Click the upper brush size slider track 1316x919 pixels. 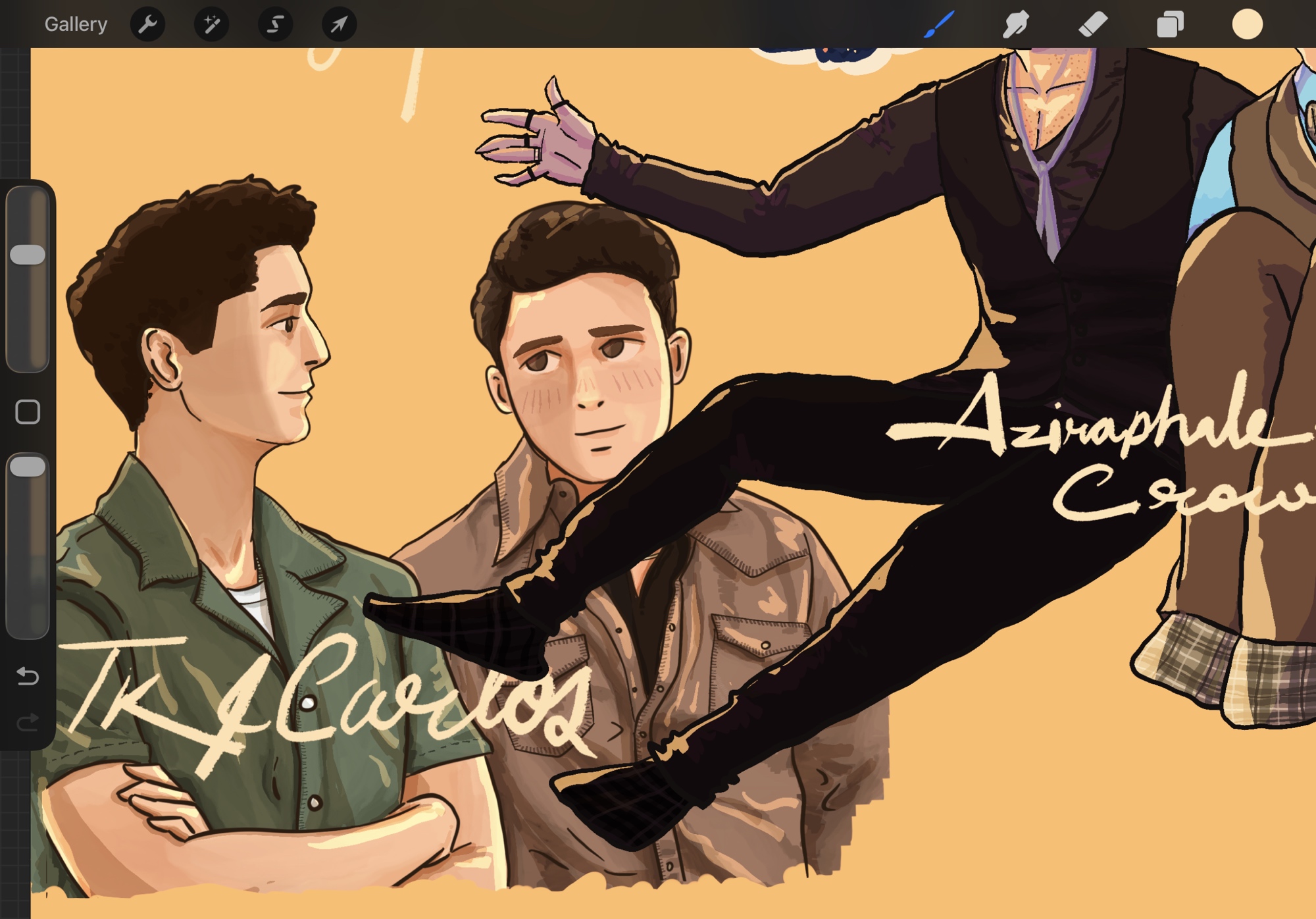28,316
